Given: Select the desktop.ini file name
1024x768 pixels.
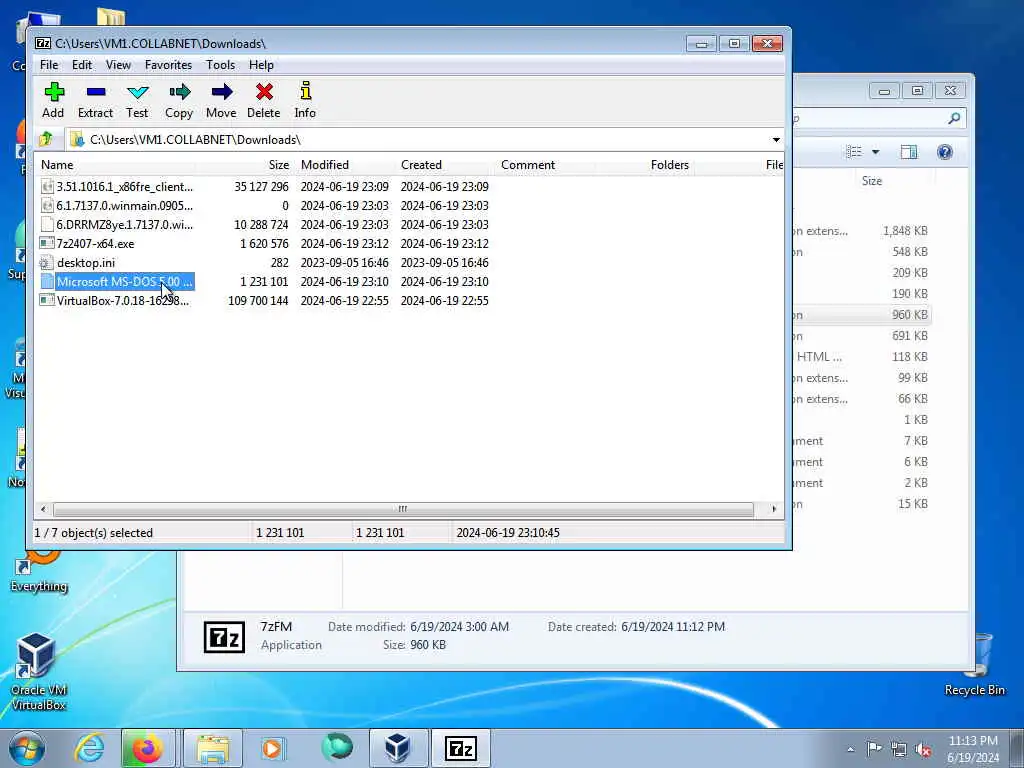Looking at the screenshot, I should (x=86, y=263).
